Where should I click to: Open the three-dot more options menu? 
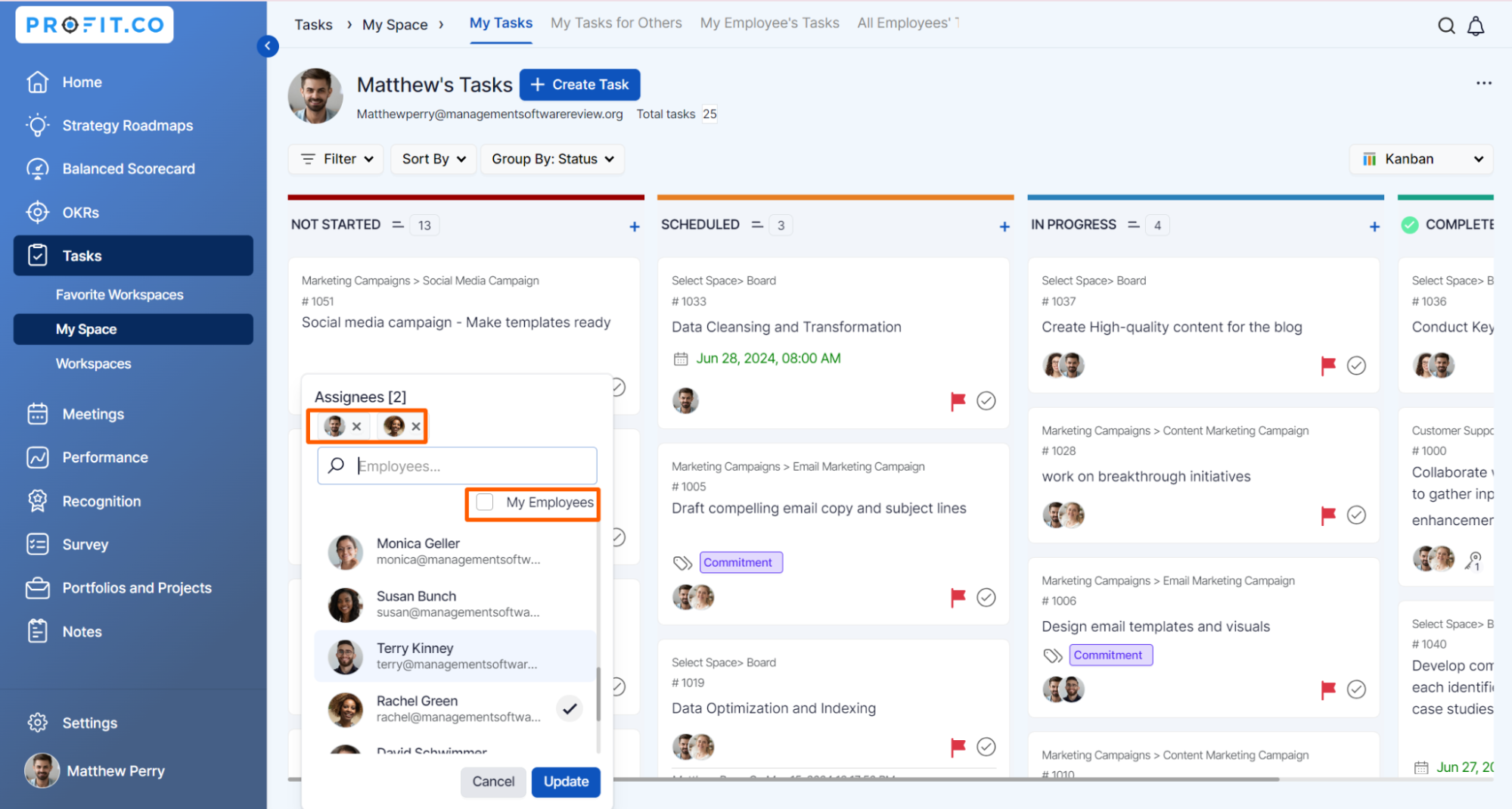click(1483, 83)
